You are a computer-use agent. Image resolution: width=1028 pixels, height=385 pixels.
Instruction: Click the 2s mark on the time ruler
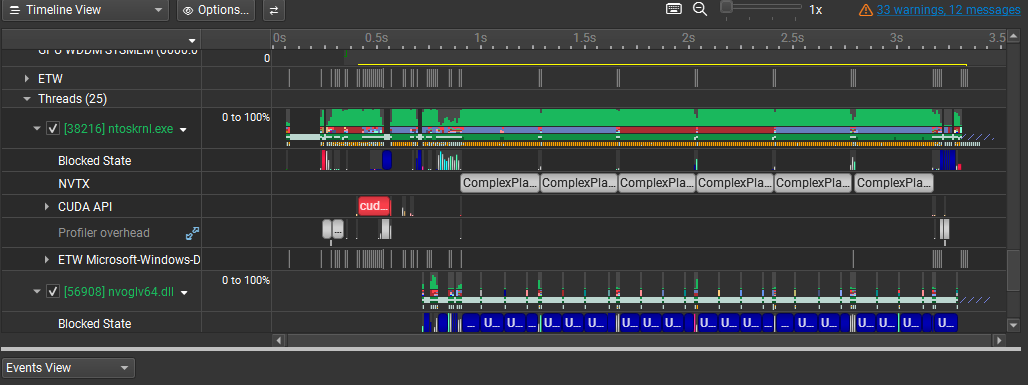pyautogui.click(x=688, y=37)
